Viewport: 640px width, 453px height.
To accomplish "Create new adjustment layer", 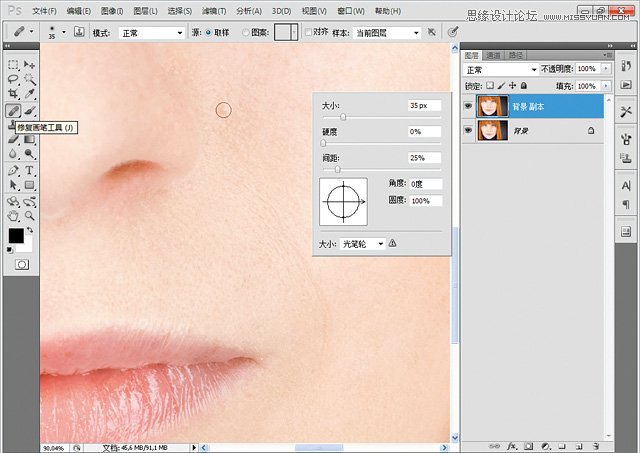I will pos(546,446).
